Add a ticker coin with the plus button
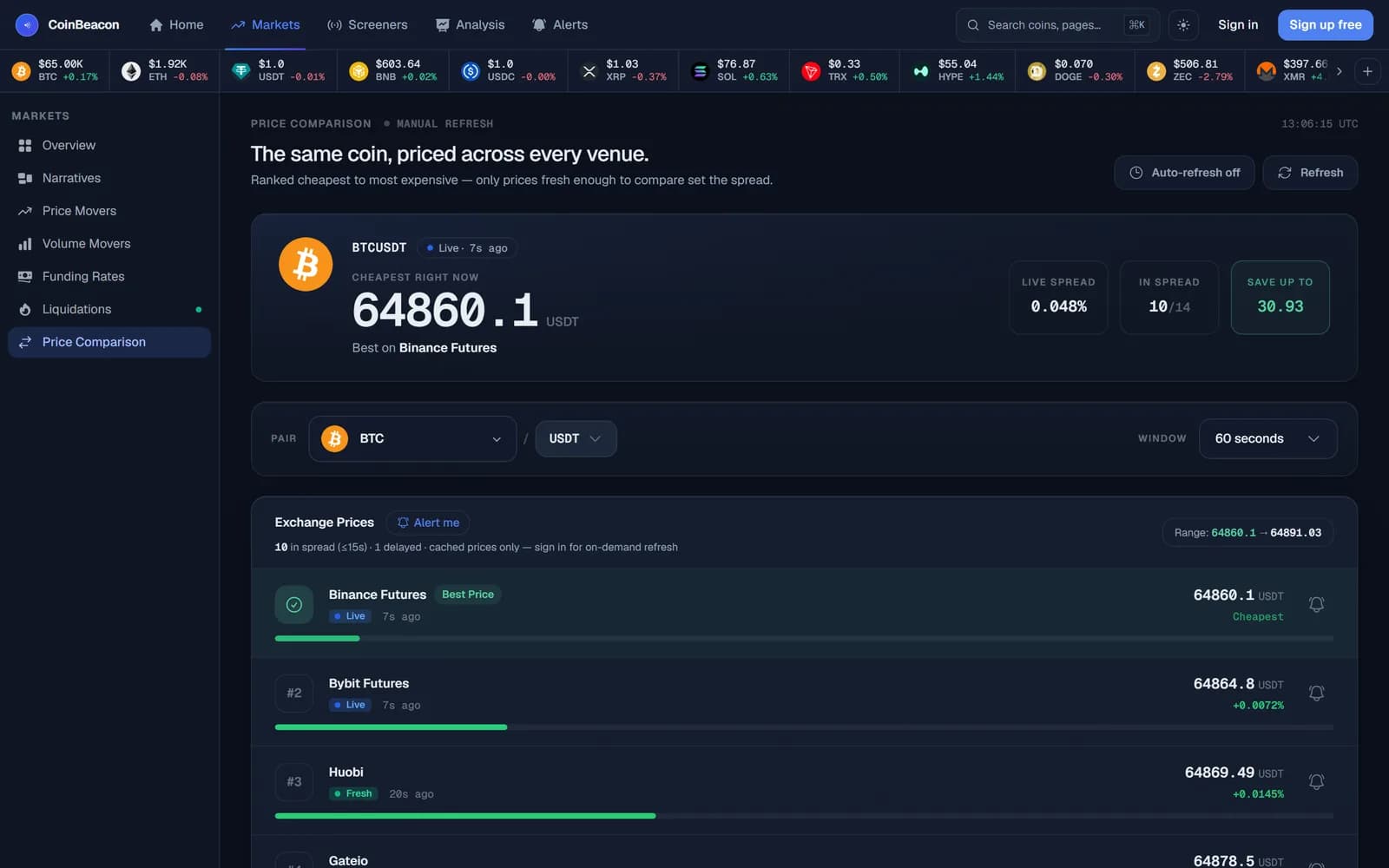The width and height of the screenshot is (1389, 868). tap(1367, 71)
